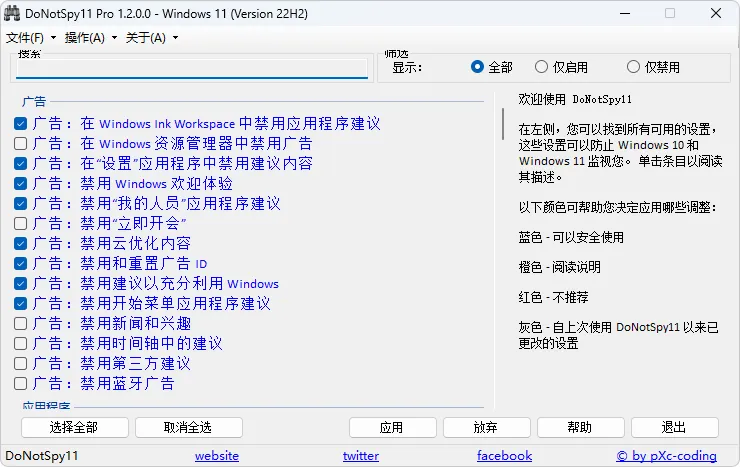Uncheck 禁用云优化内容 checkbox
Viewport: 740px width, 467px height.
(20, 243)
